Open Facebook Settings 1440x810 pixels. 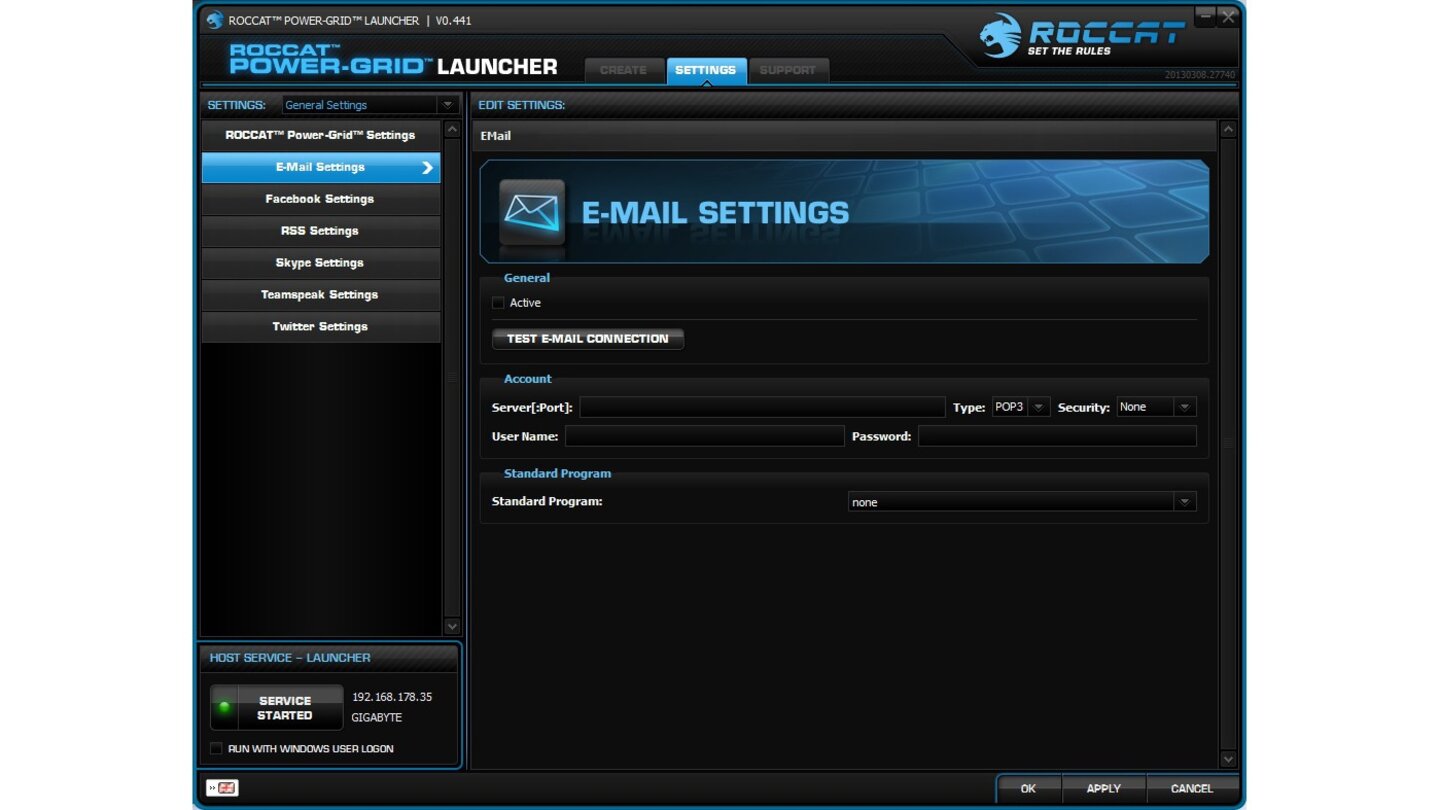click(320, 199)
